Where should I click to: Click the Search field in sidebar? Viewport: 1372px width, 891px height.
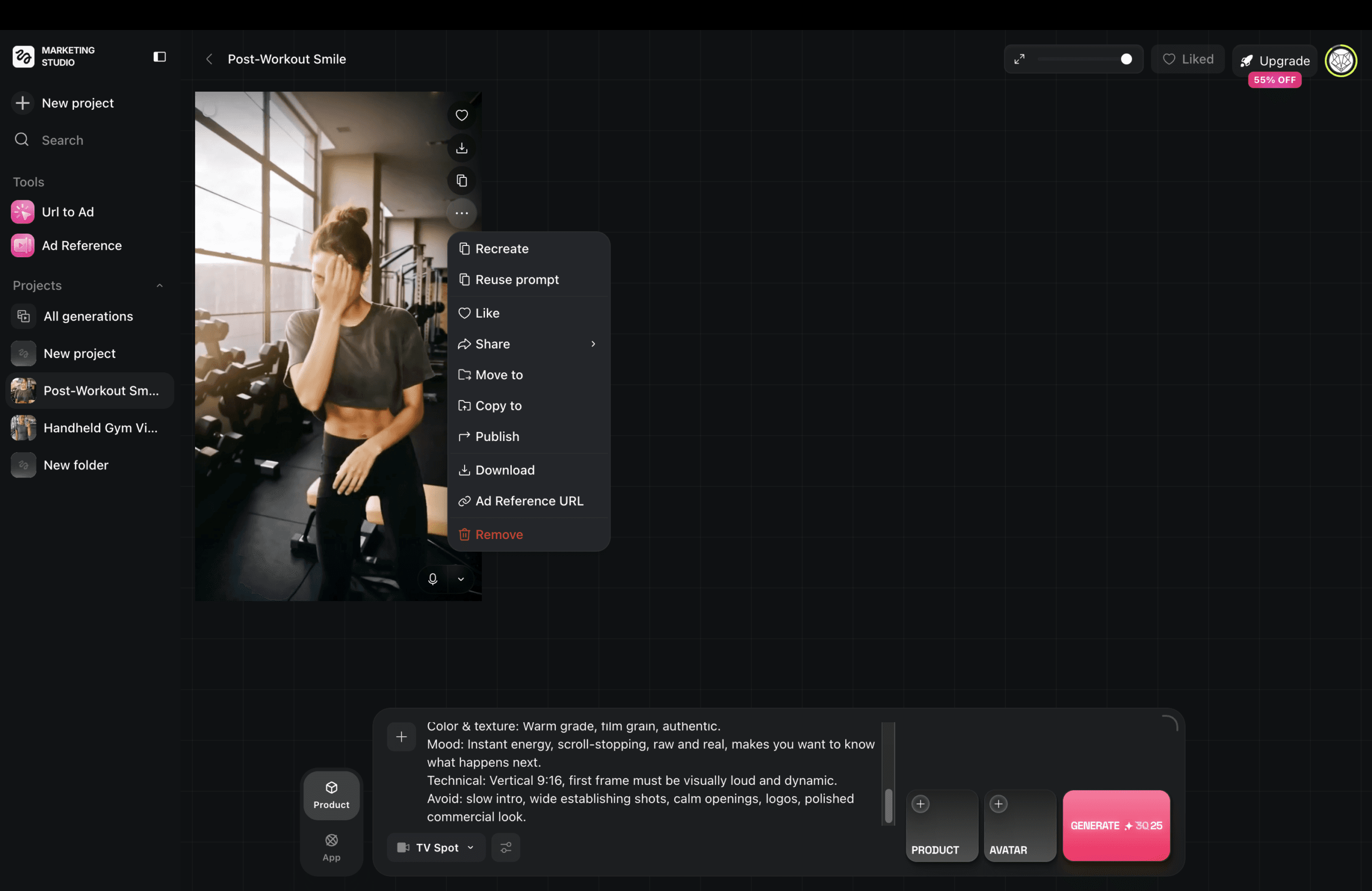90,139
